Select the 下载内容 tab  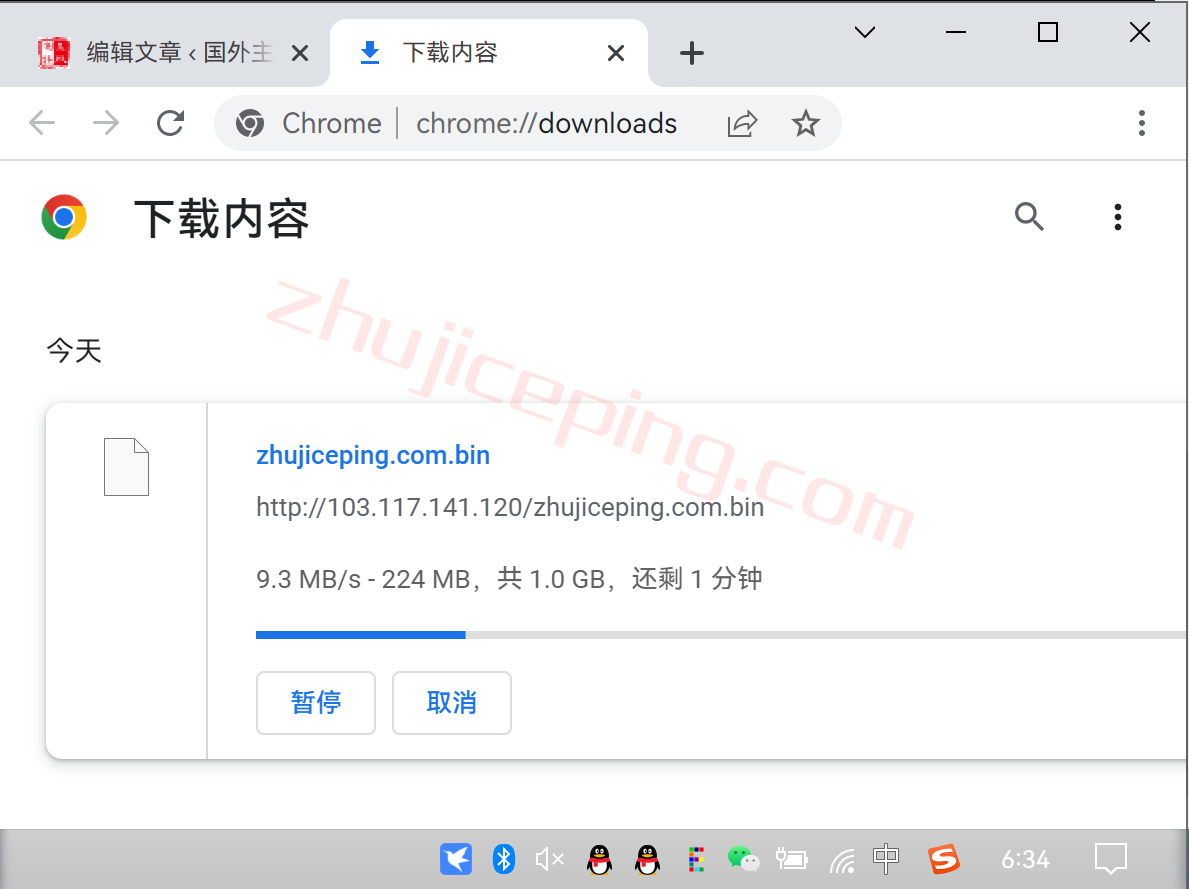489,52
